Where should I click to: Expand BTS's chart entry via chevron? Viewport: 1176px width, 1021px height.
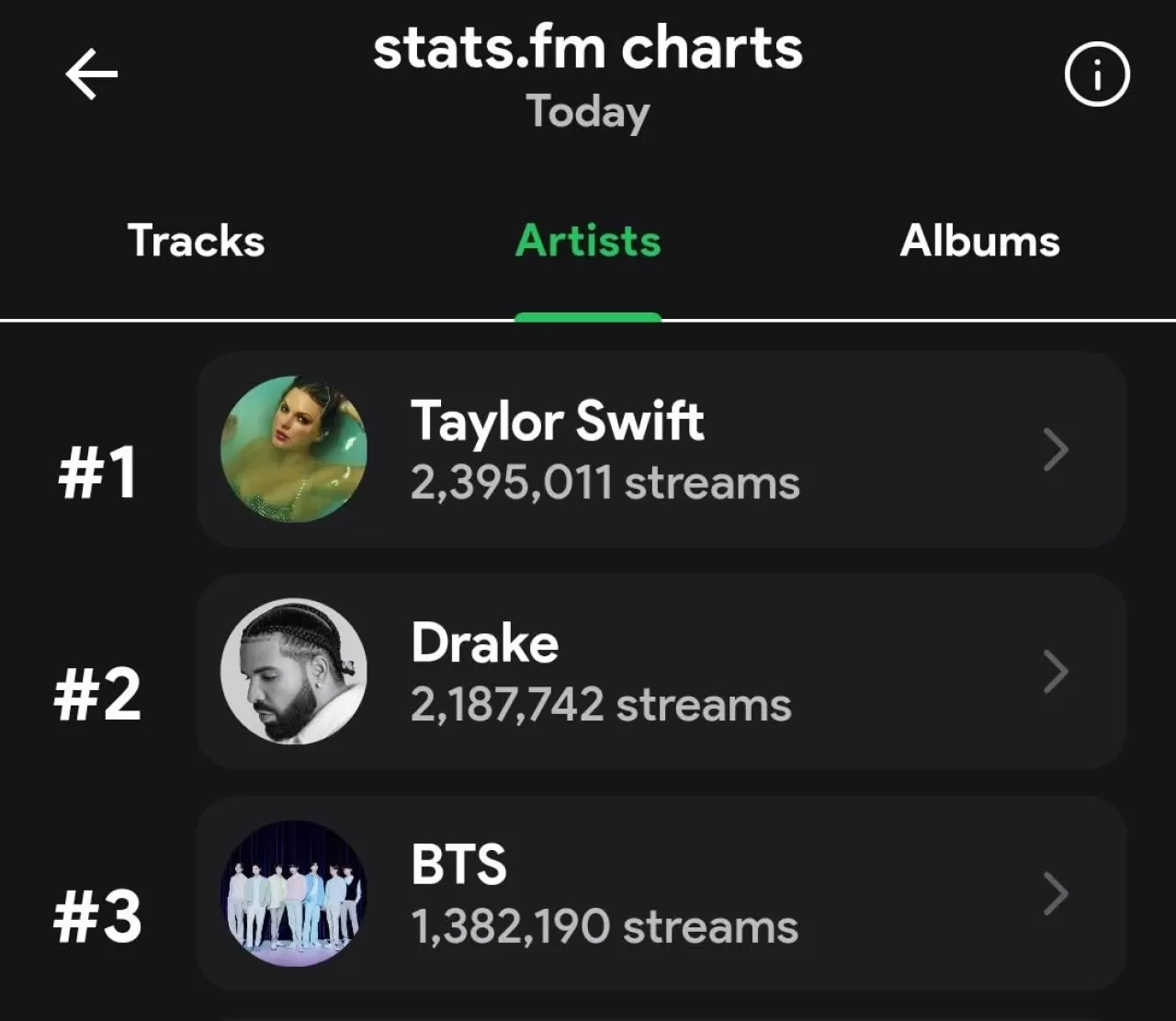1055,894
